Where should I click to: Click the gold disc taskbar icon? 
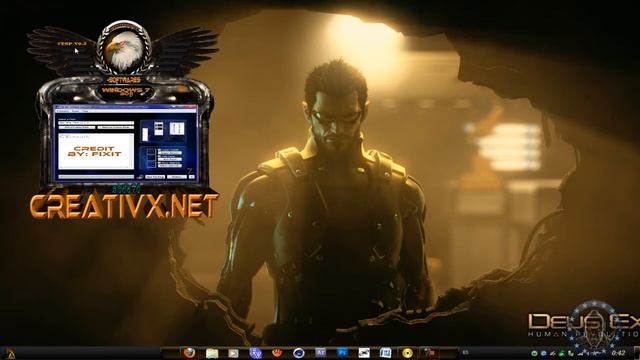(x=407, y=353)
